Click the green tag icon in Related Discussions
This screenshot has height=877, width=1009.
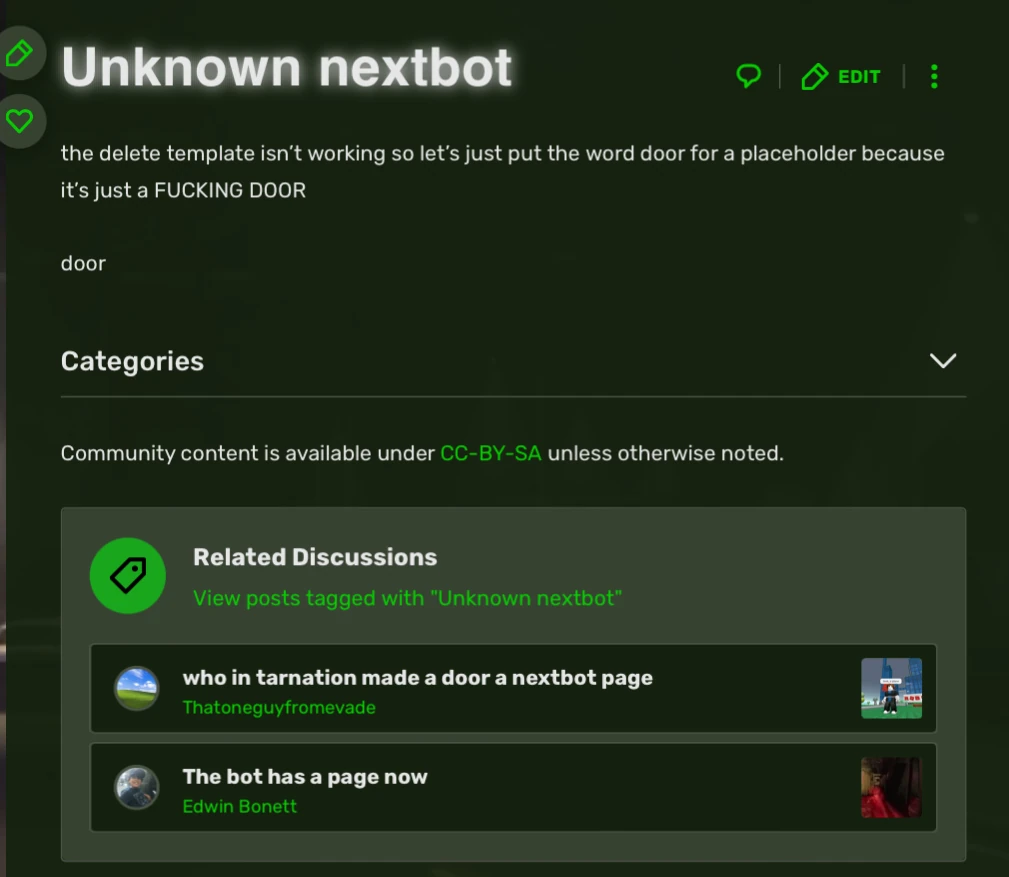tap(127, 576)
